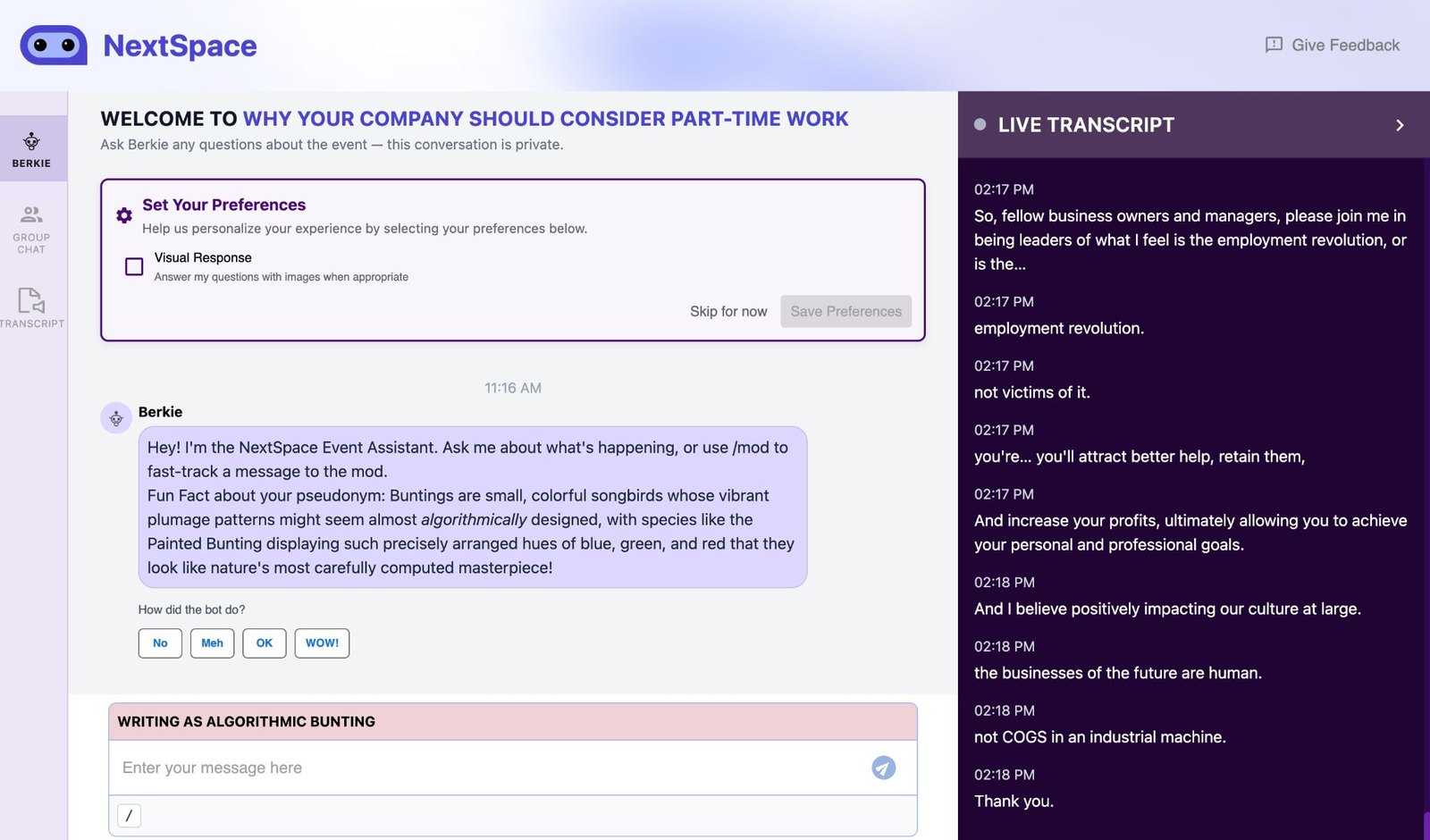1430x840 pixels.
Task: Click the Berkie sender name in chat
Action: tap(160, 412)
